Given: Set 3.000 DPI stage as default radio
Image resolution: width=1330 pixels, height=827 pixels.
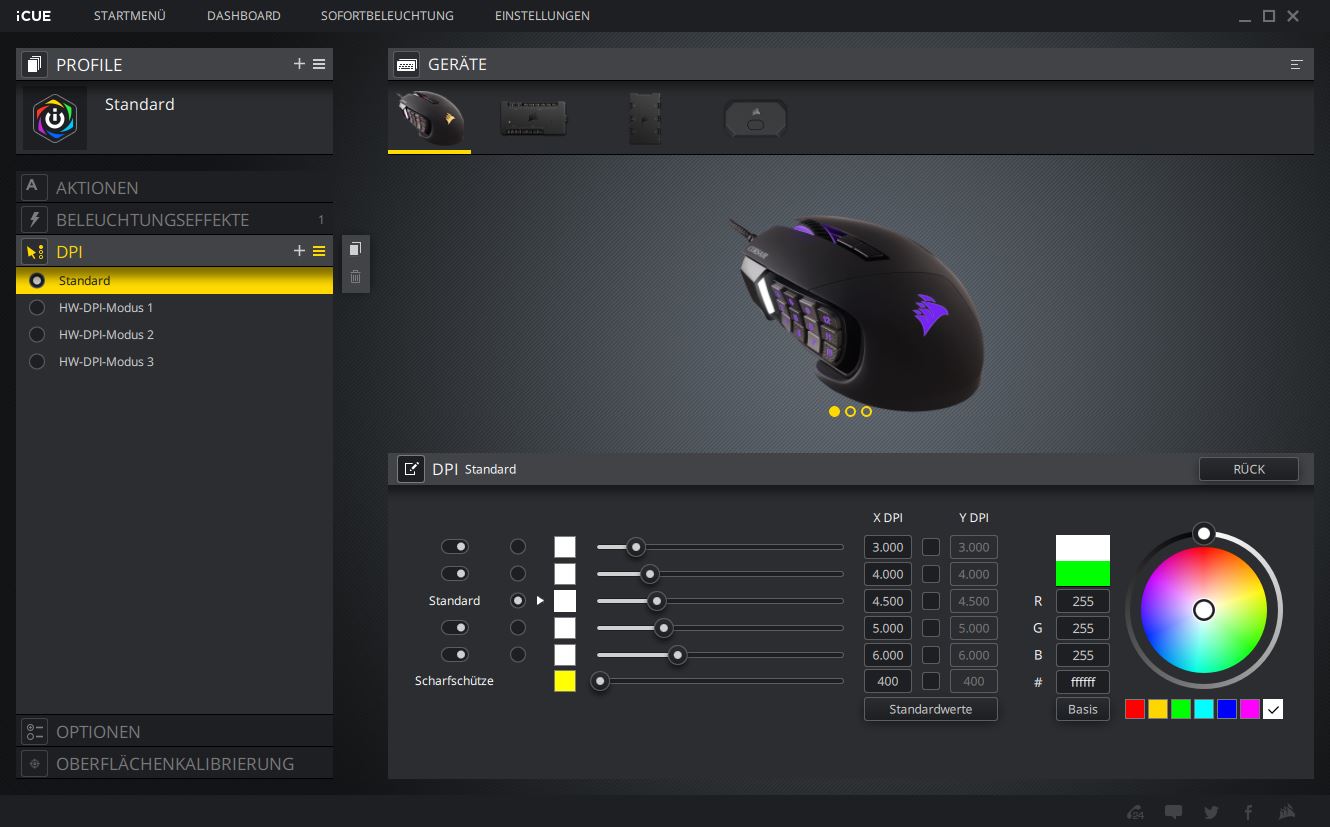Looking at the screenshot, I should pyautogui.click(x=518, y=547).
